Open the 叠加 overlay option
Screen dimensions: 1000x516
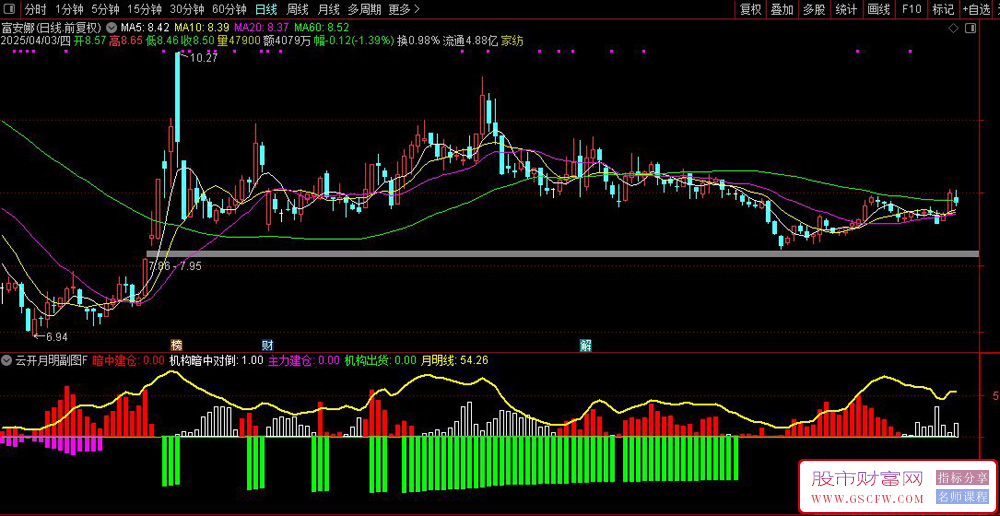click(782, 9)
